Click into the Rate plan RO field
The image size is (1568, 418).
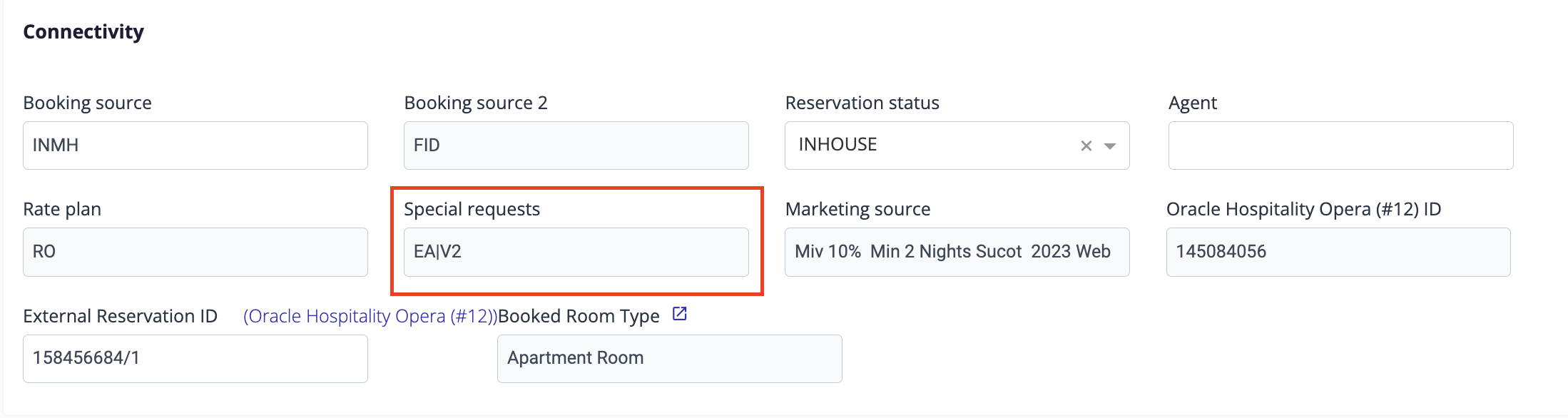(195, 252)
